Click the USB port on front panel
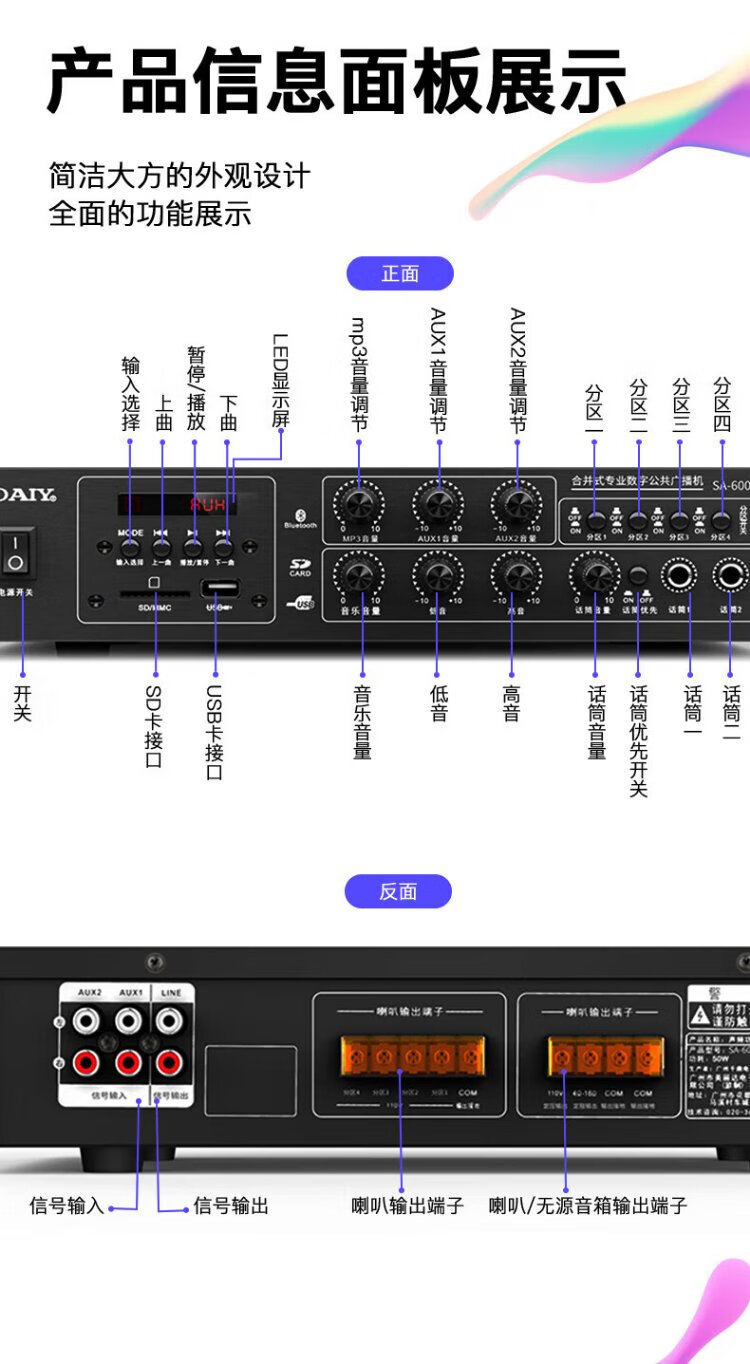Screen dimensions: 750x1364 point(219,589)
